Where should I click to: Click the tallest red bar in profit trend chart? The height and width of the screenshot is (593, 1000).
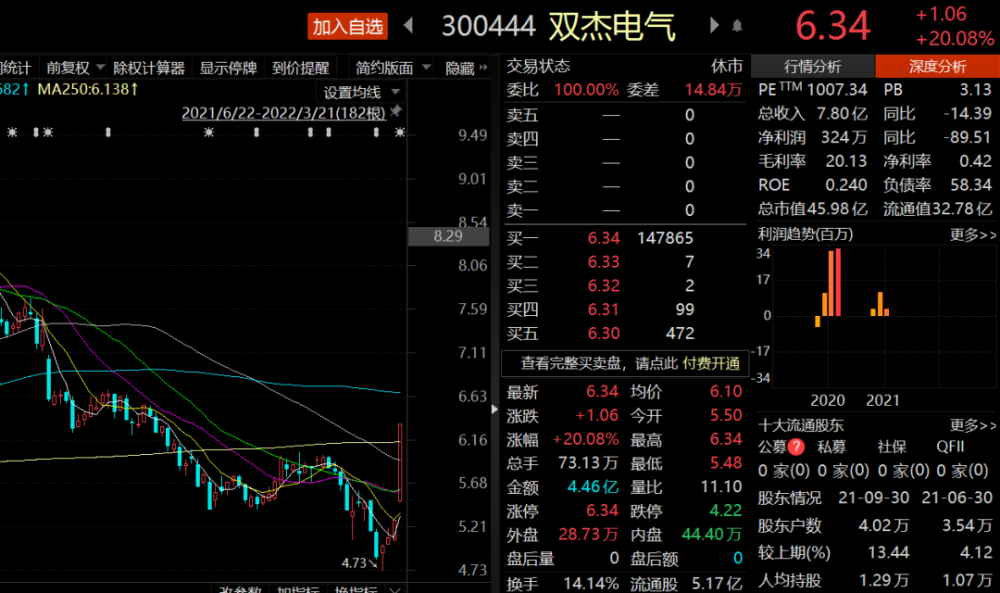click(x=837, y=282)
